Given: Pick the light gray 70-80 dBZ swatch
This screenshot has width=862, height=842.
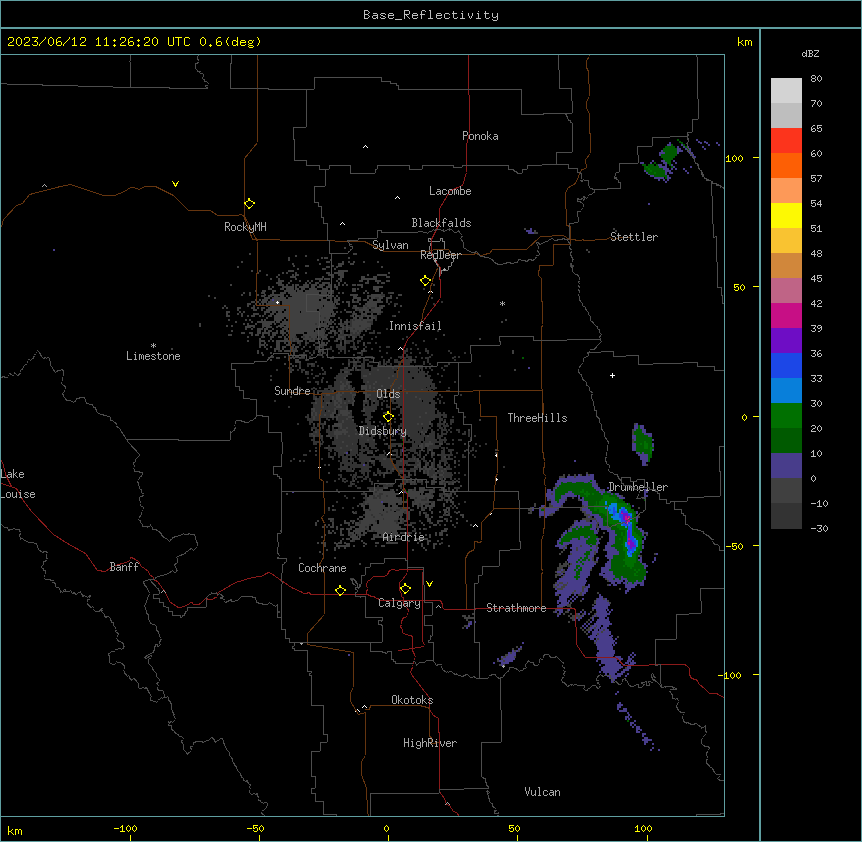Looking at the screenshot, I should 786,91.
